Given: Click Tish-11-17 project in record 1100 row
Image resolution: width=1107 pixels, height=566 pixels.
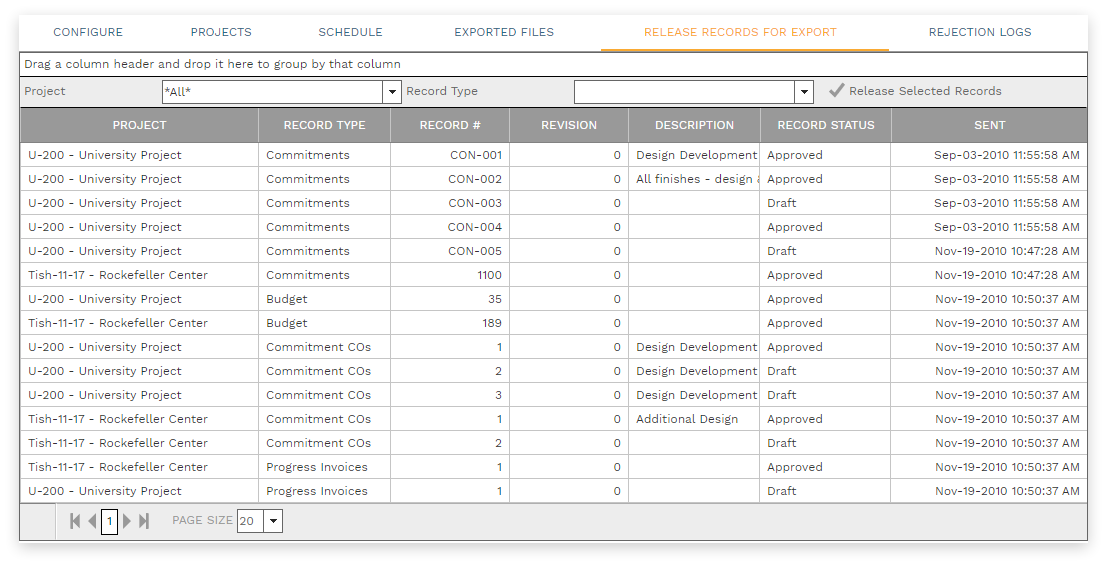Looking at the screenshot, I should pyautogui.click(x=118, y=275).
